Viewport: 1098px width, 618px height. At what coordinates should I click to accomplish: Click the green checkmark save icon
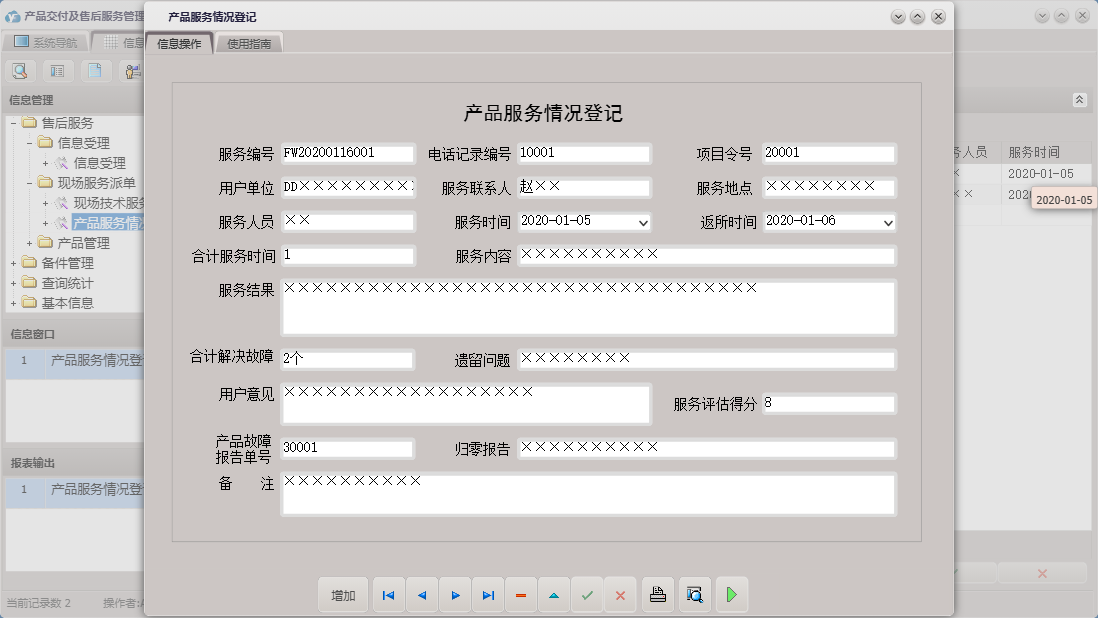pos(587,595)
